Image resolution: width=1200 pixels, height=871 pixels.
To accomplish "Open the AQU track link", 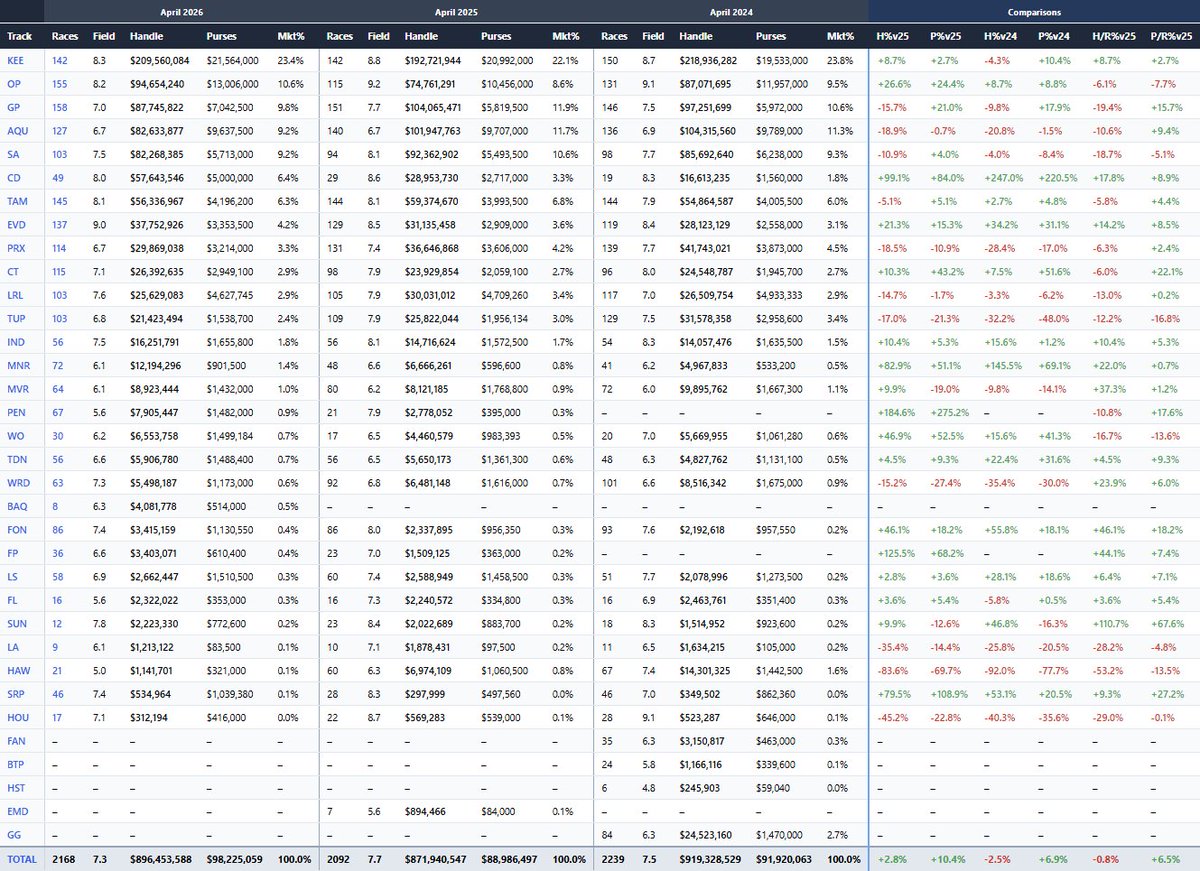I will tap(17, 130).
